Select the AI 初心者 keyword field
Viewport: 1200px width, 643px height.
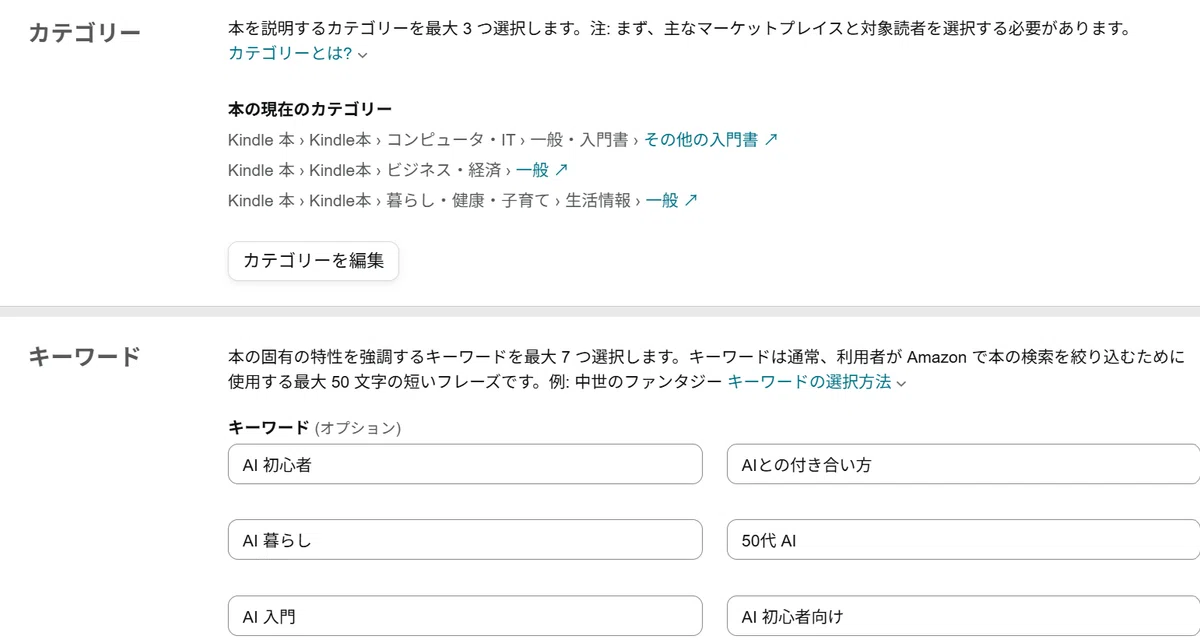coord(465,465)
